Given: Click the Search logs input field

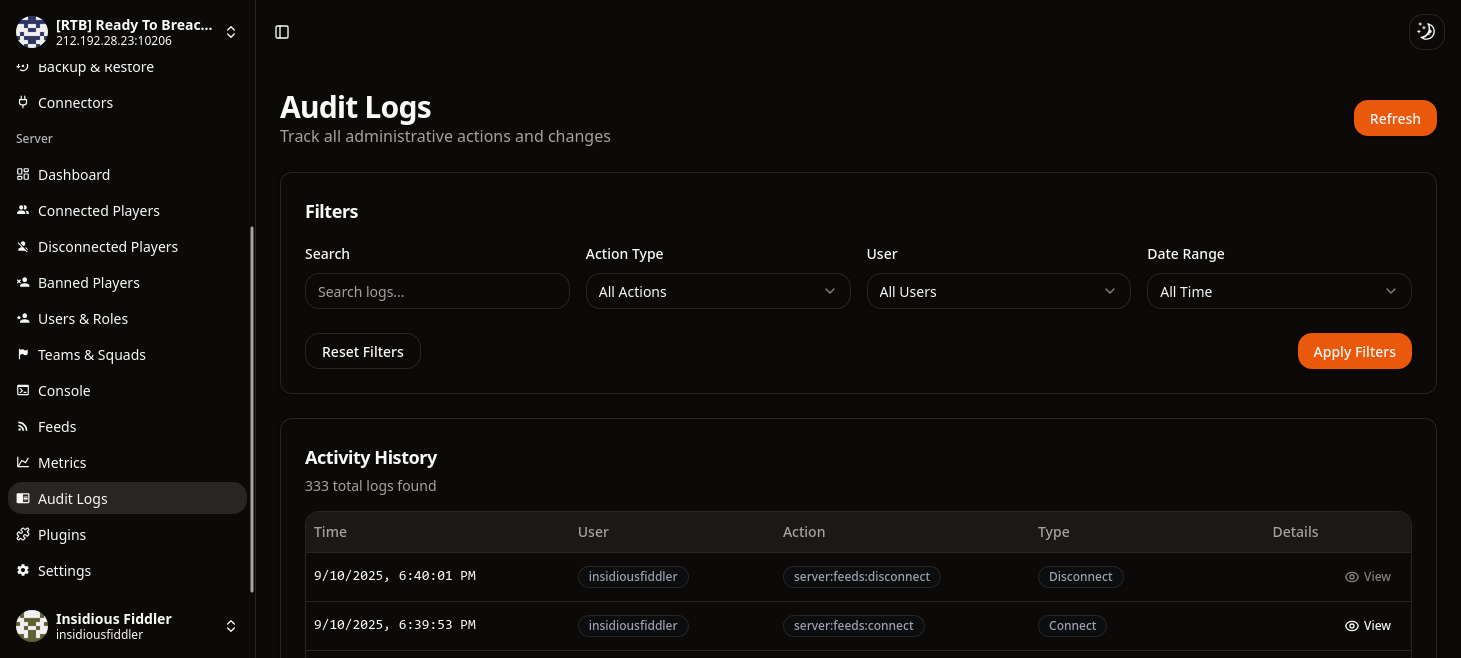Looking at the screenshot, I should [437, 291].
